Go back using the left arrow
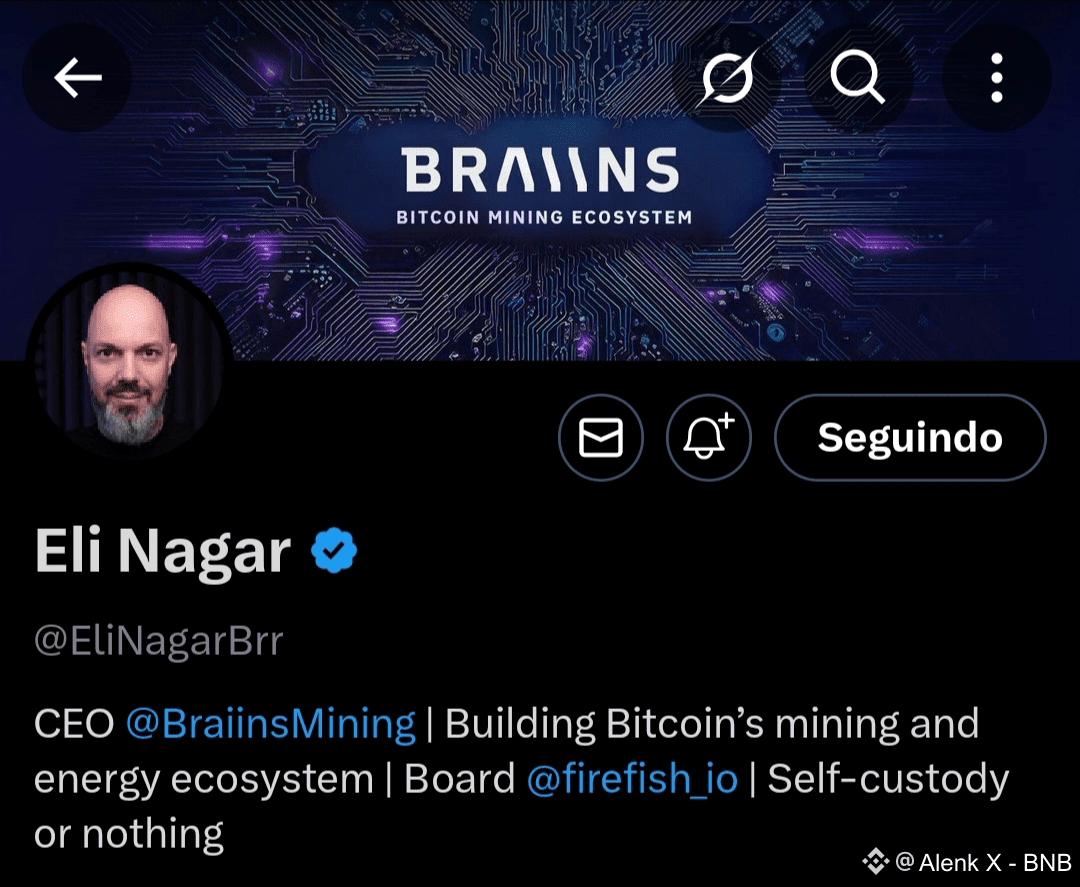Viewport: 1080px width, 887px height. 77,77
